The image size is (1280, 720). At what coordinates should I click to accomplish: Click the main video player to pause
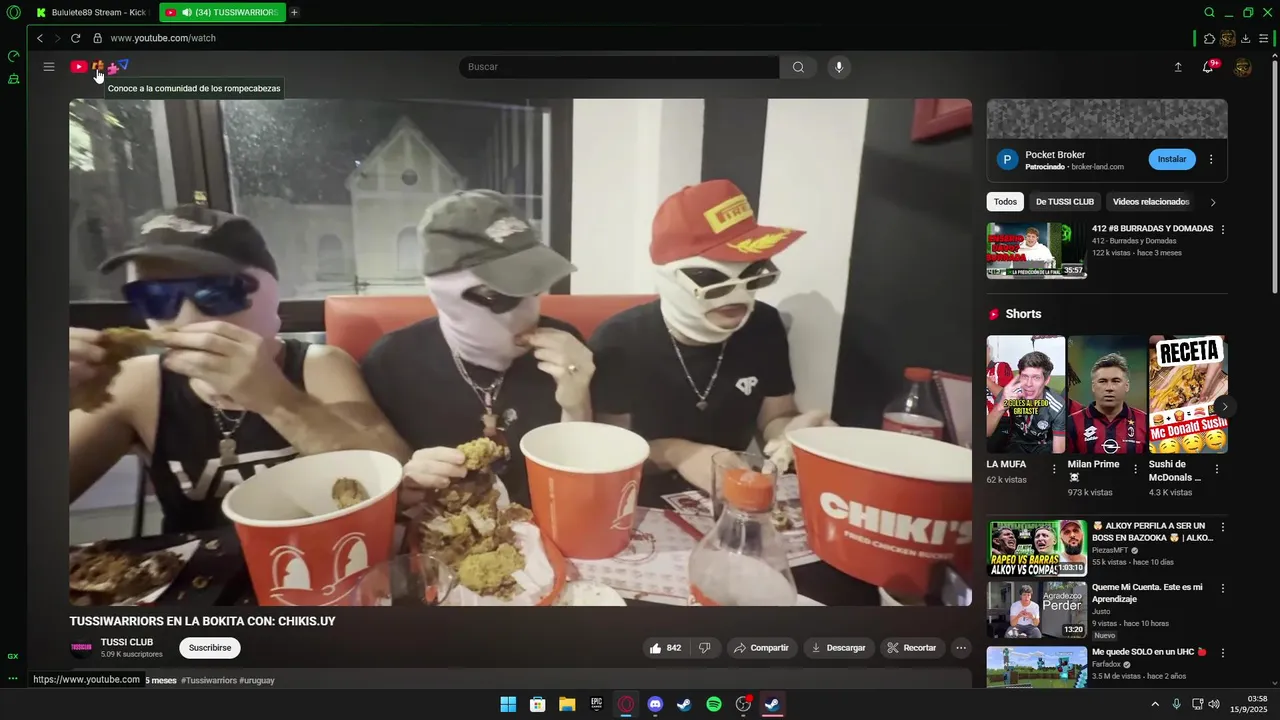[x=520, y=352]
